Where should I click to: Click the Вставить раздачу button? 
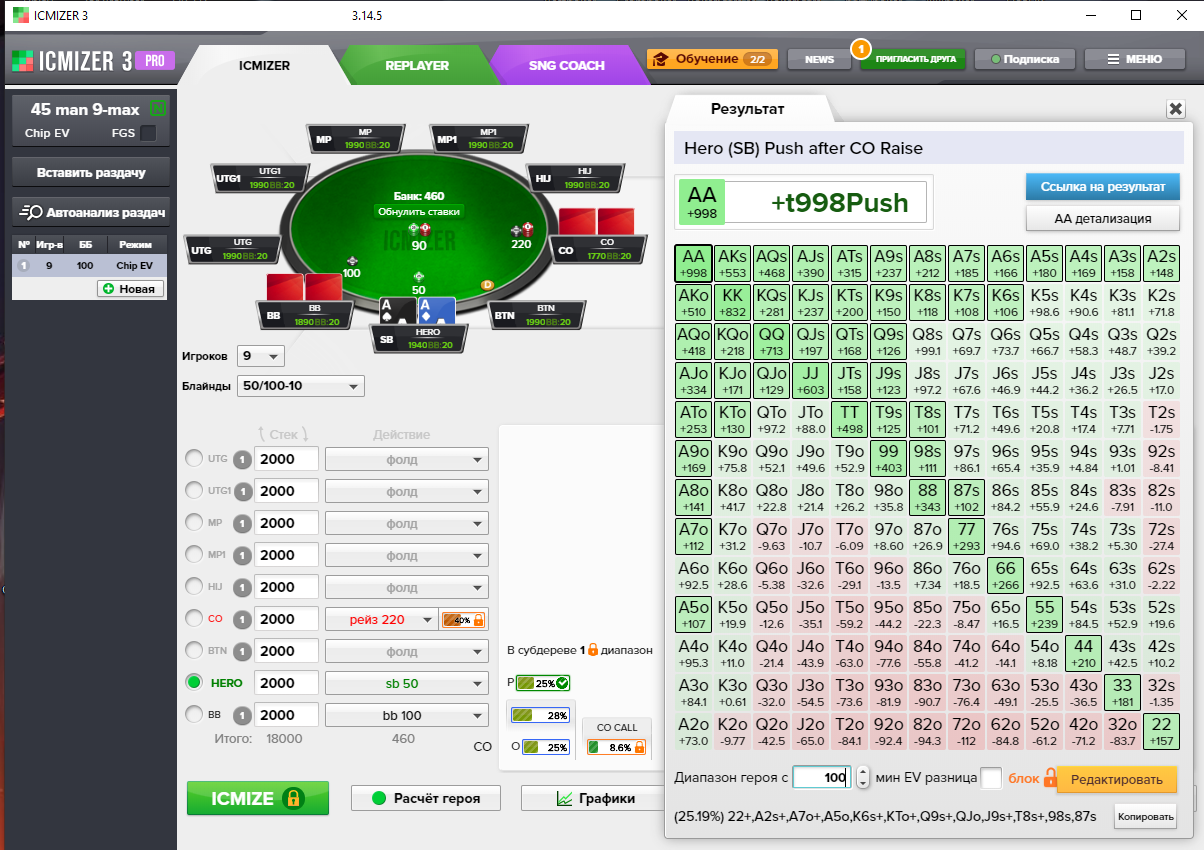click(91, 173)
